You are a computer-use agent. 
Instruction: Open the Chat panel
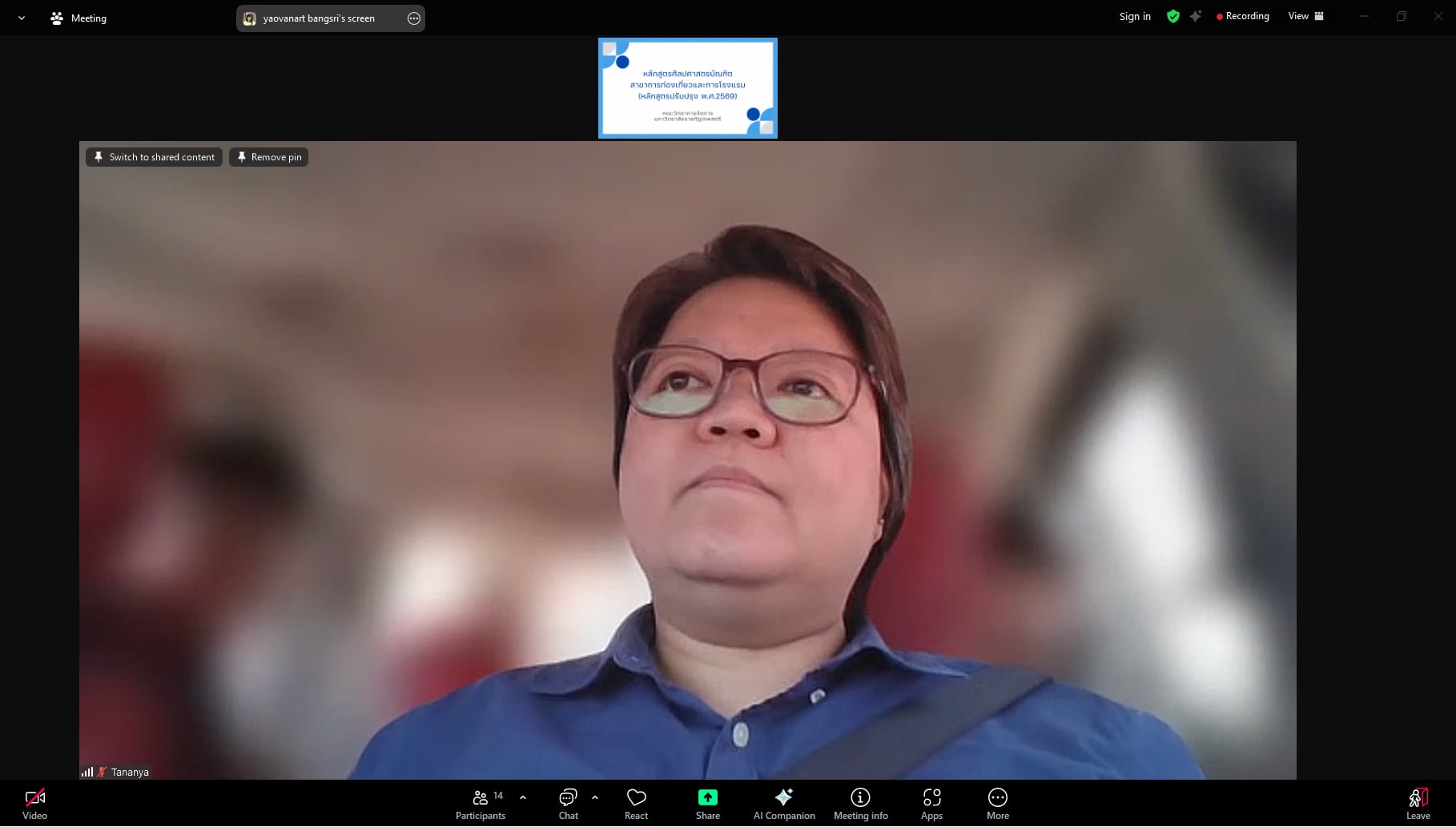[568, 804]
